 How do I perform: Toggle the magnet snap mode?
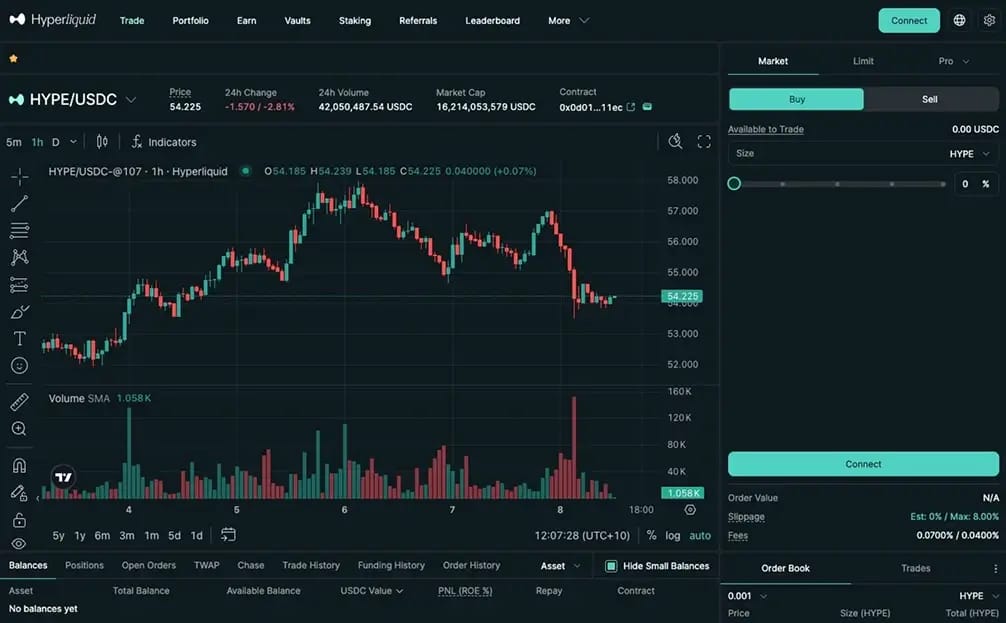click(x=19, y=465)
